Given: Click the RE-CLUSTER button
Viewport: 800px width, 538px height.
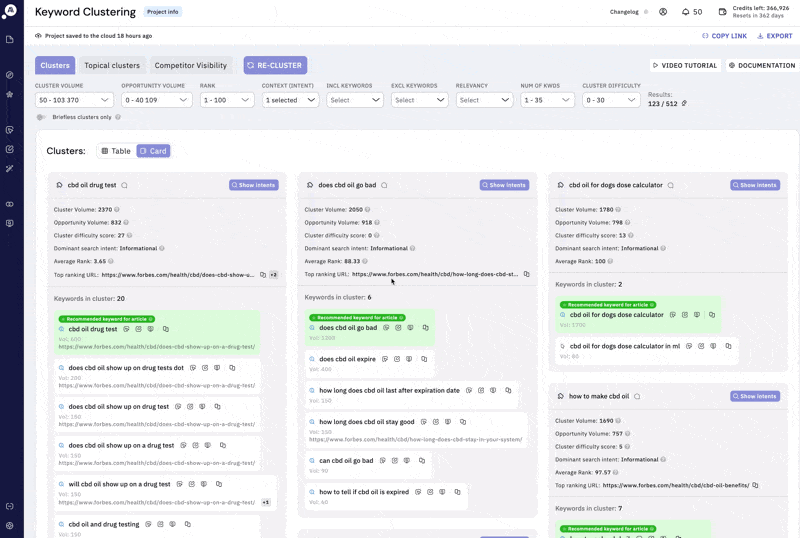Looking at the screenshot, I should [275, 65].
